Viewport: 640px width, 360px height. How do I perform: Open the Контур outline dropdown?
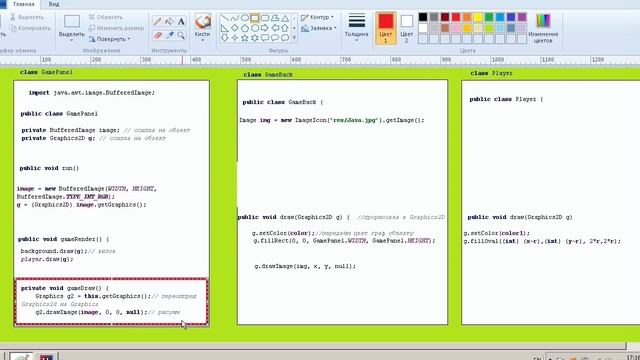[x=318, y=17]
